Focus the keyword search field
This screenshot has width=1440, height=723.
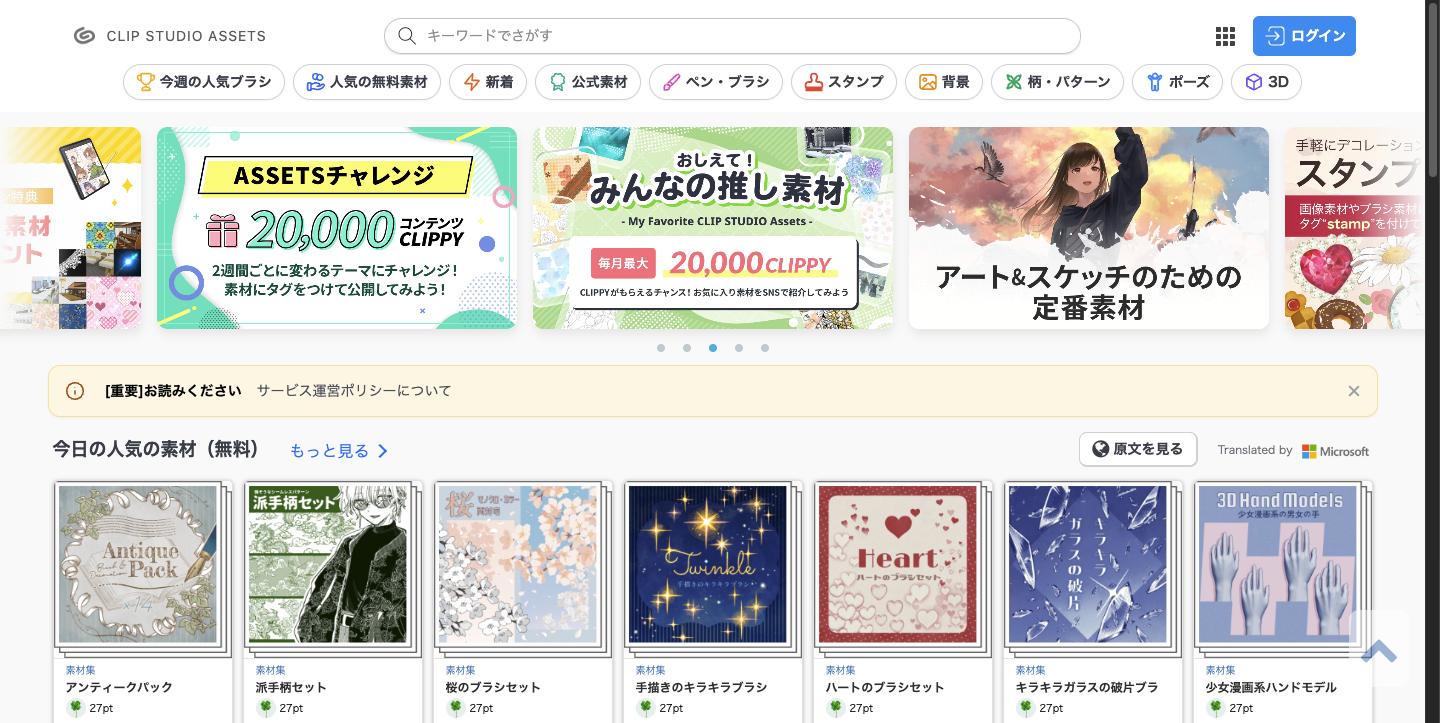pyautogui.click(x=732, y=36)
